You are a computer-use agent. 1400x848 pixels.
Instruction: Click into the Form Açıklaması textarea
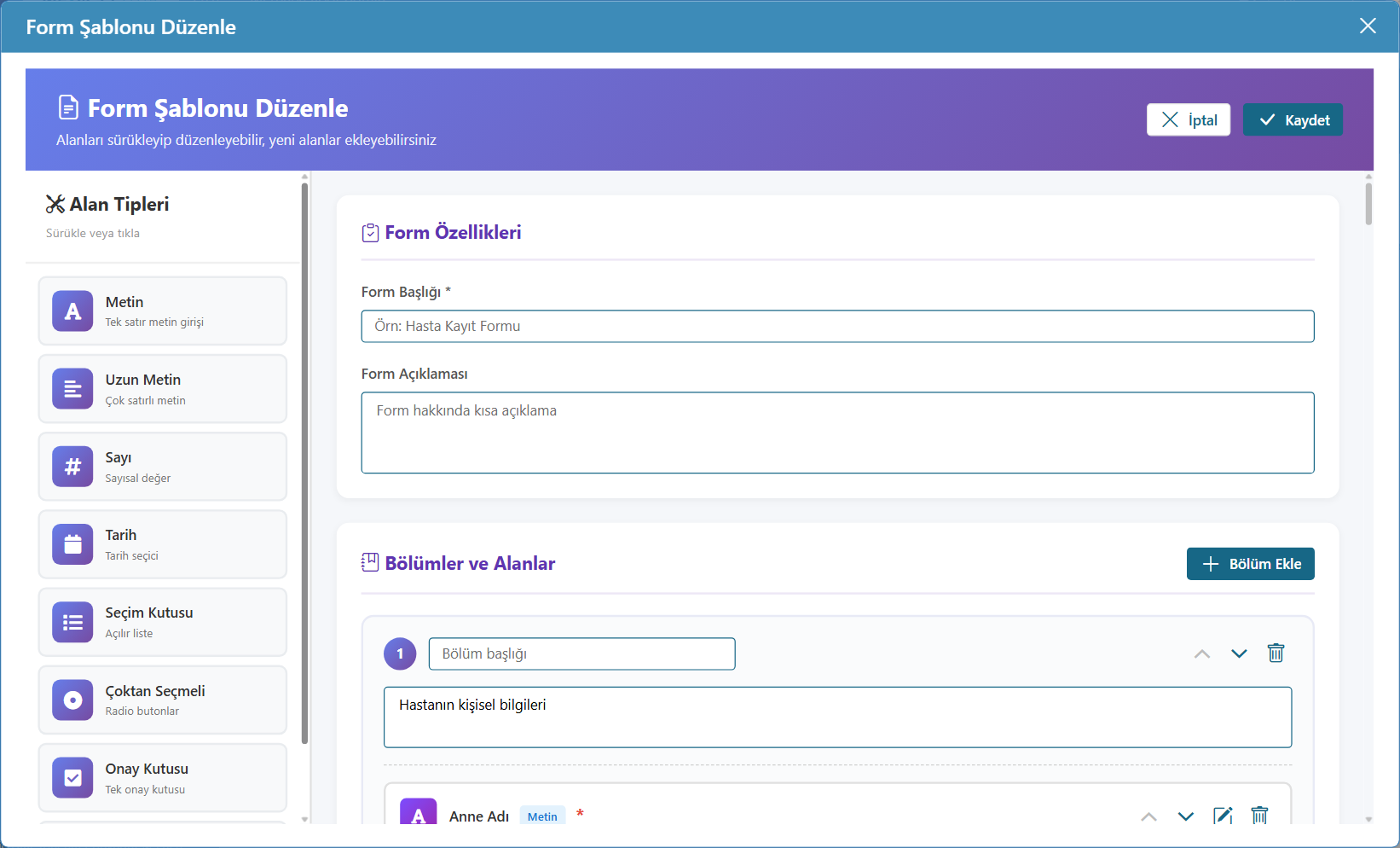tap(837, 433)
